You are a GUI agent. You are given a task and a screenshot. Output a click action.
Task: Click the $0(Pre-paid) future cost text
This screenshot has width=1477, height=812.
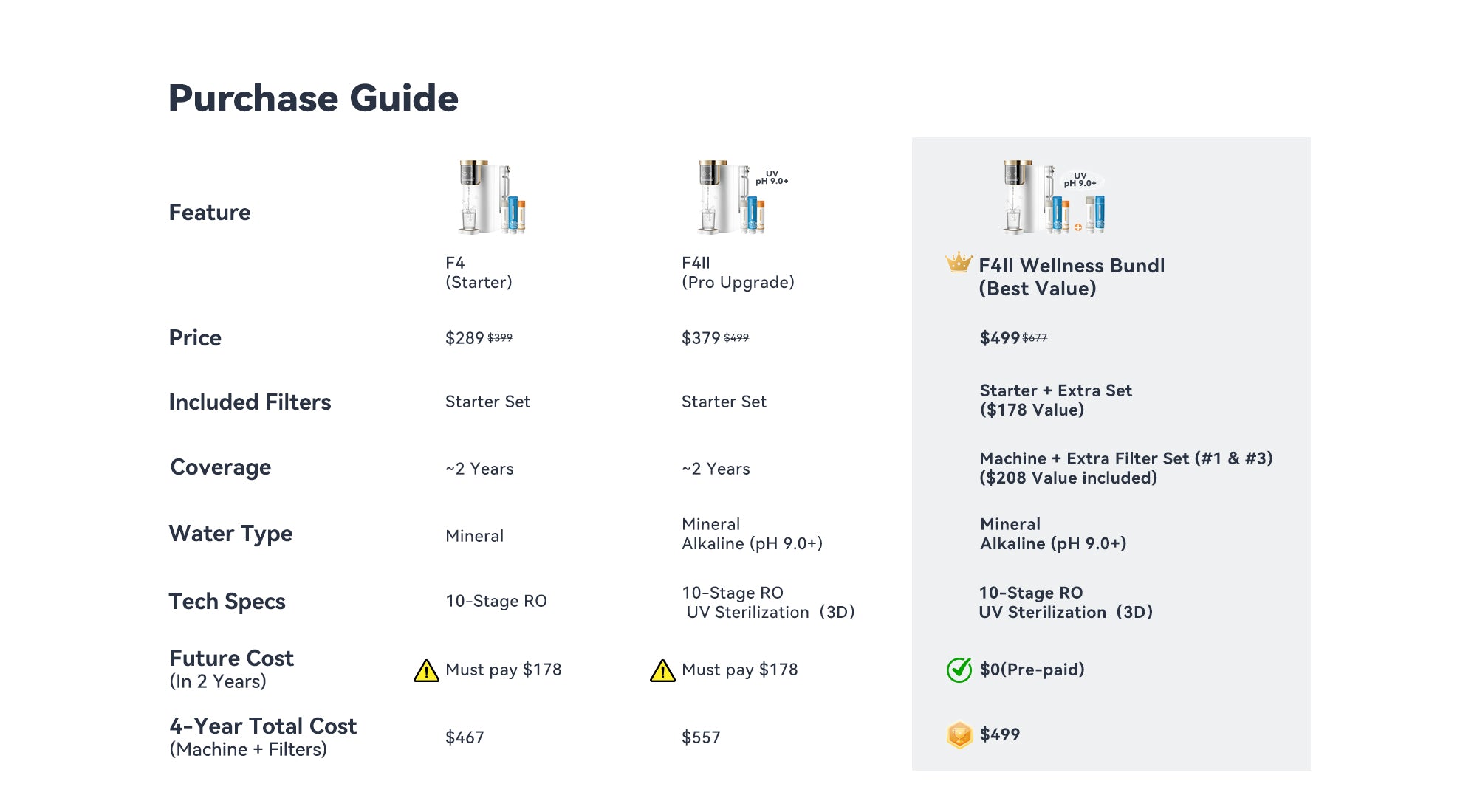click(x=1032, y=670)
